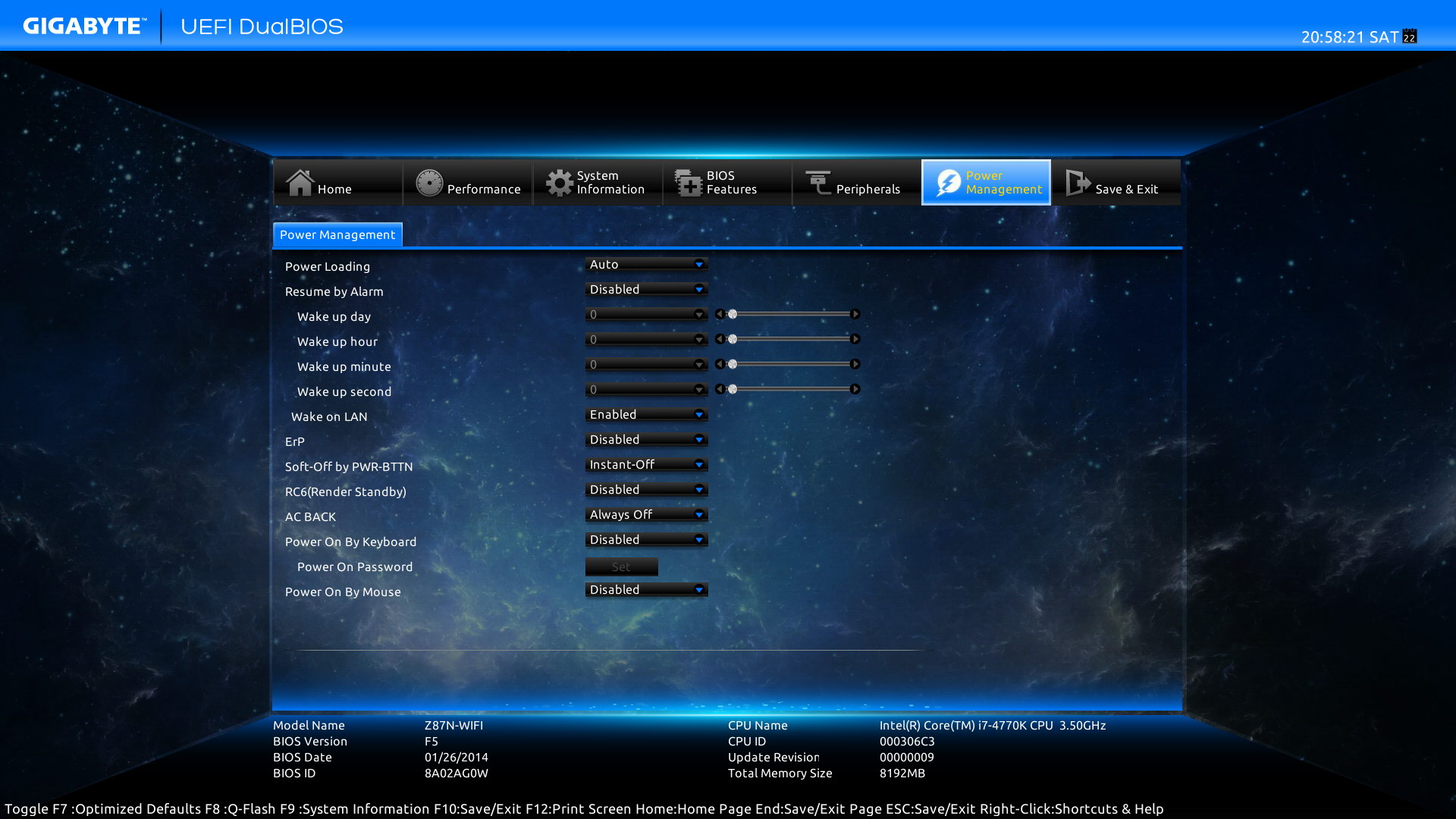Click the Power On Password Set button
This screenshot has width=1456, height=819.
(621, 567)
